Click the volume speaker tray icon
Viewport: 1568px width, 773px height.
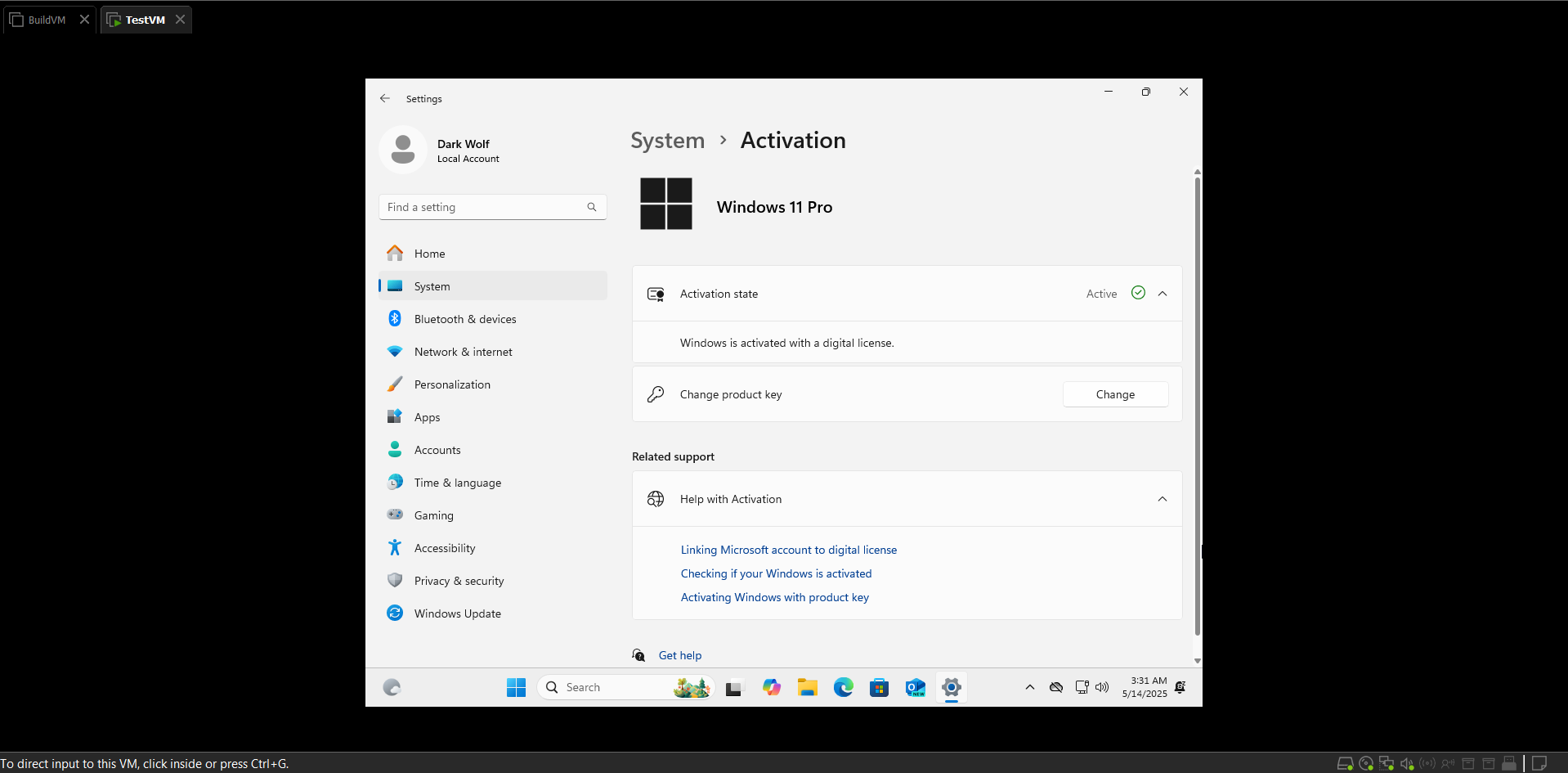(1102, 687)
